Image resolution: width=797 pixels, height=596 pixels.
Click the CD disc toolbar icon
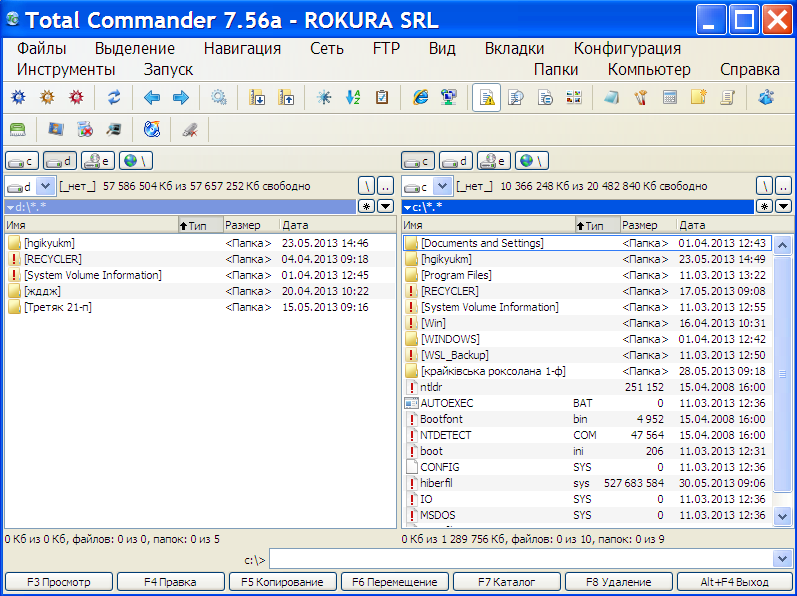pos(151,129)
